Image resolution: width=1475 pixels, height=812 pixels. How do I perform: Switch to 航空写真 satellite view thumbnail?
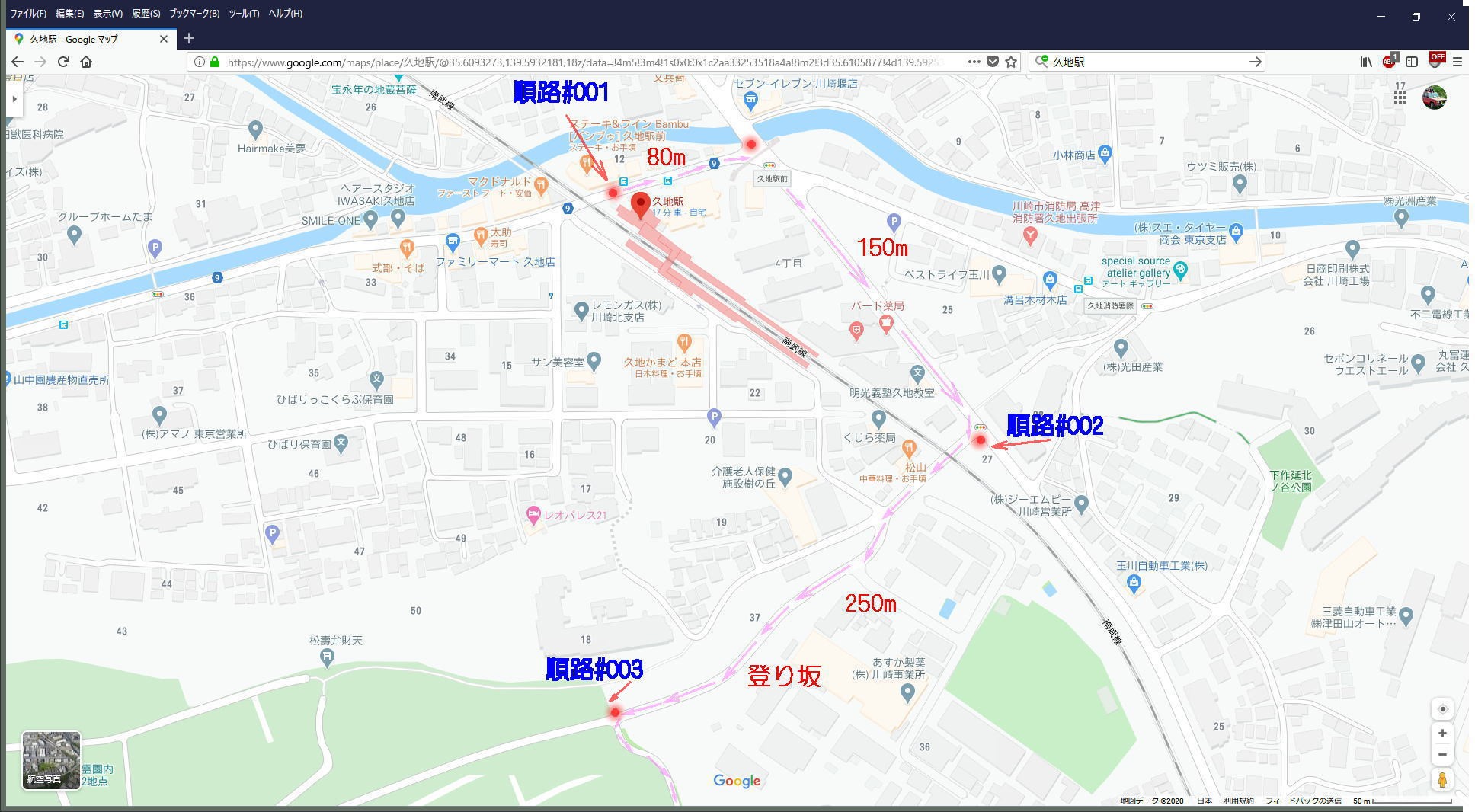(51, 760)
